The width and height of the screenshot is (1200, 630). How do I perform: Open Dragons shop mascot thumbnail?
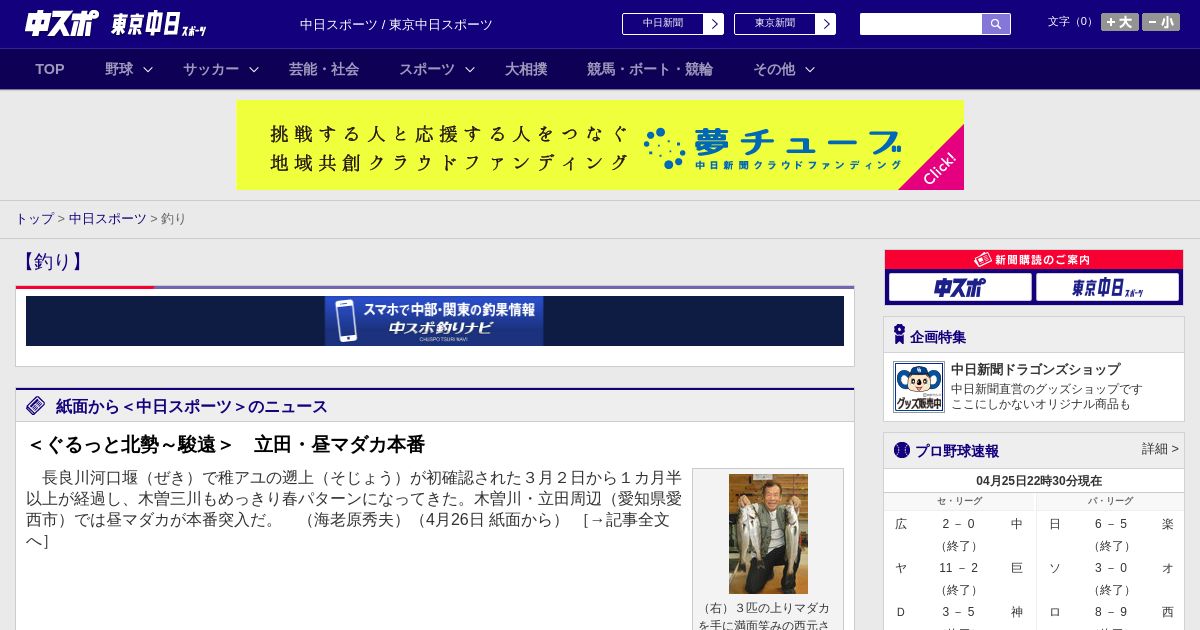click(919, 387)
